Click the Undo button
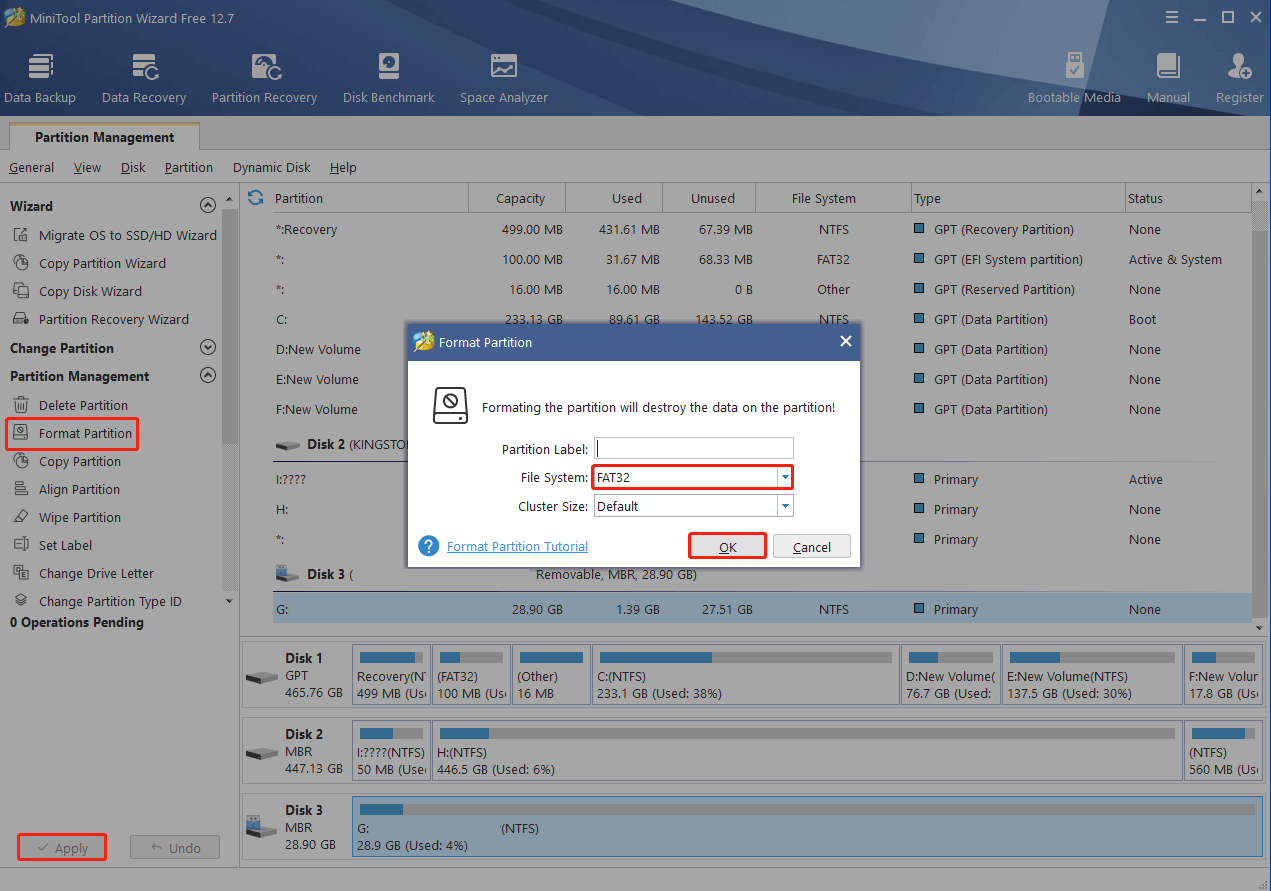 pos(175,848)
